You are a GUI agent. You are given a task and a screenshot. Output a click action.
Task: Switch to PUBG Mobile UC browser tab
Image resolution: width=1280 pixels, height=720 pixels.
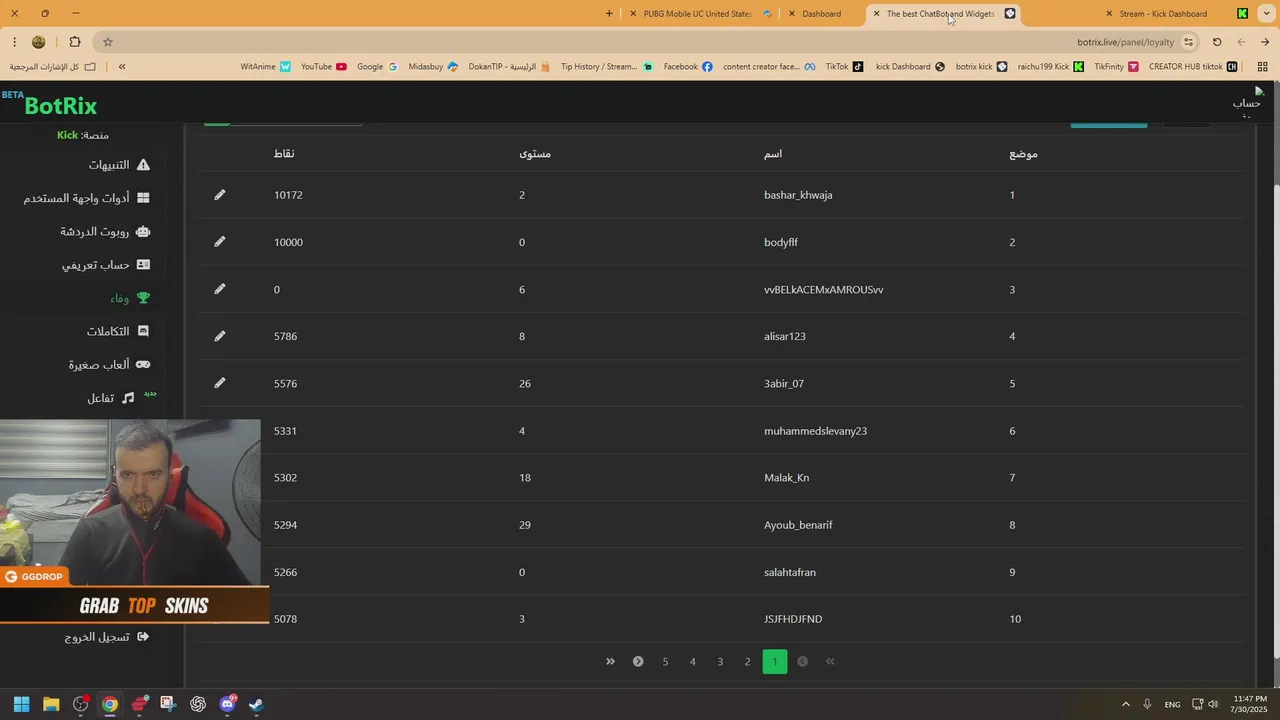point(700,14)
